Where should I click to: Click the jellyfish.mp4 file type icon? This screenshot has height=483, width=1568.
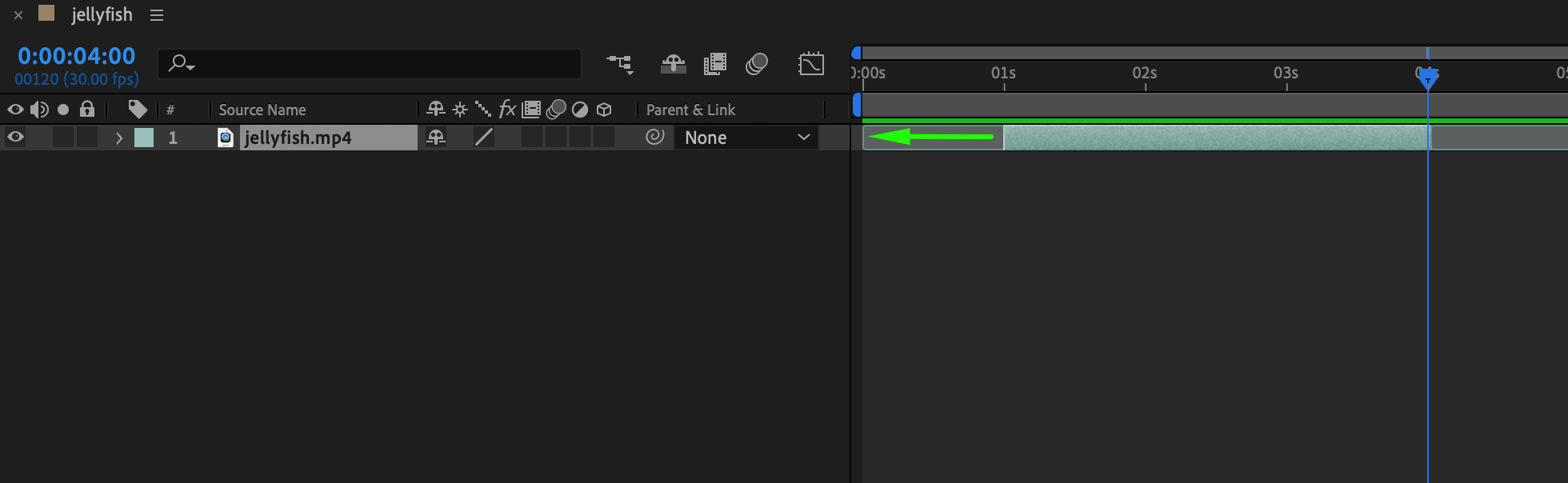coord(226,138)
